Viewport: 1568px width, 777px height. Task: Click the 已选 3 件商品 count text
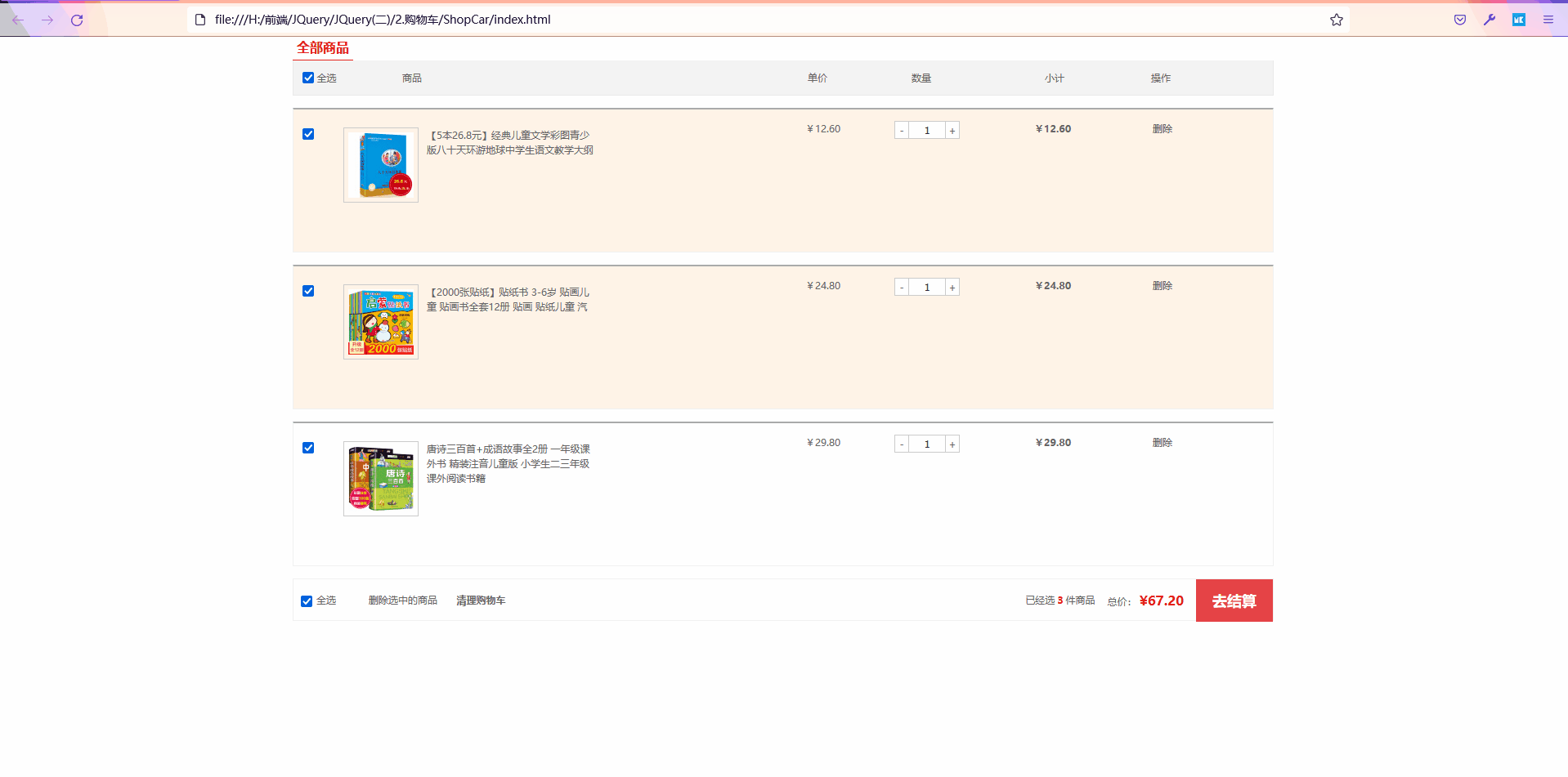tap(1060, 601)
